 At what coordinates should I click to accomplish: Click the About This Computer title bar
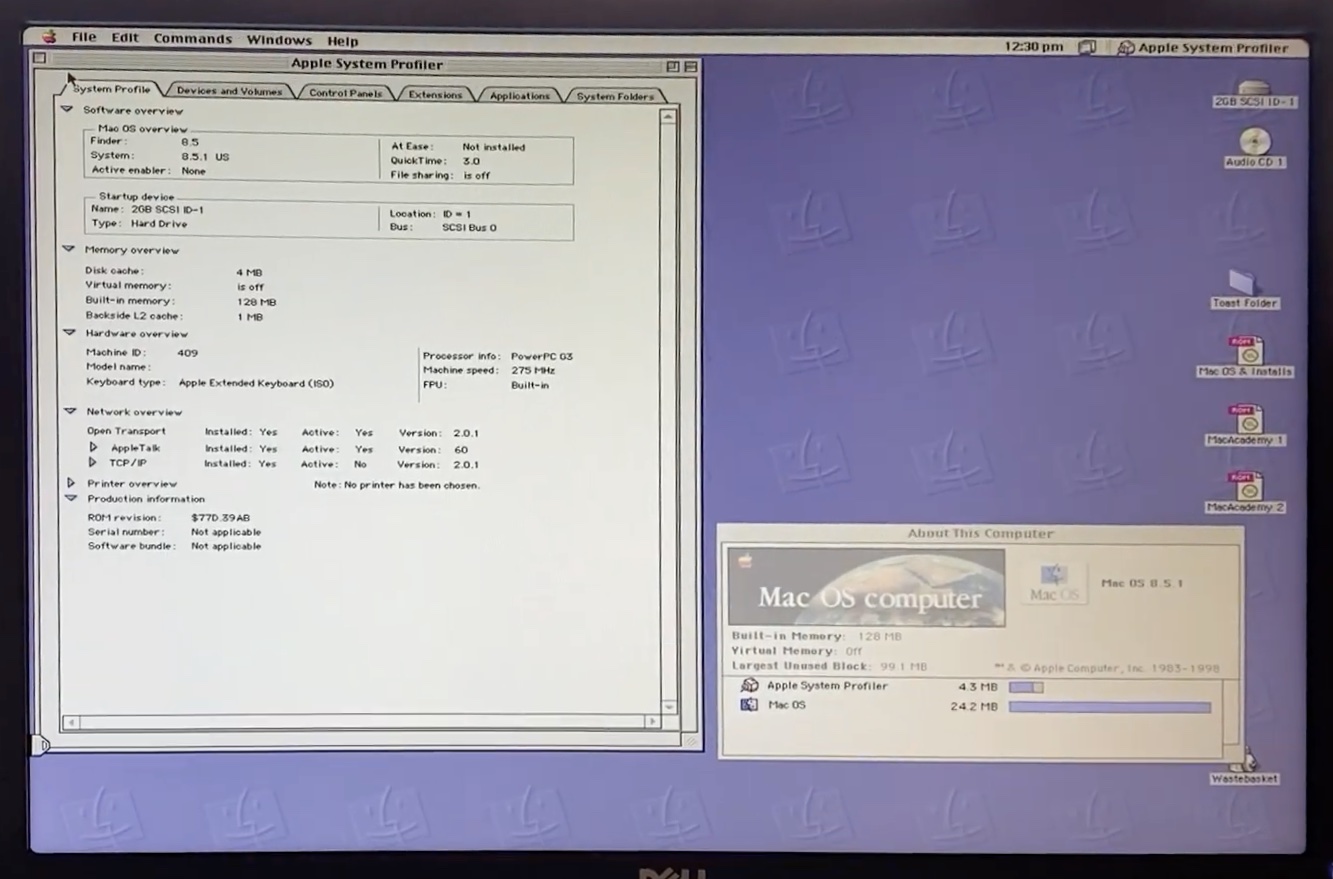(981, 534)
